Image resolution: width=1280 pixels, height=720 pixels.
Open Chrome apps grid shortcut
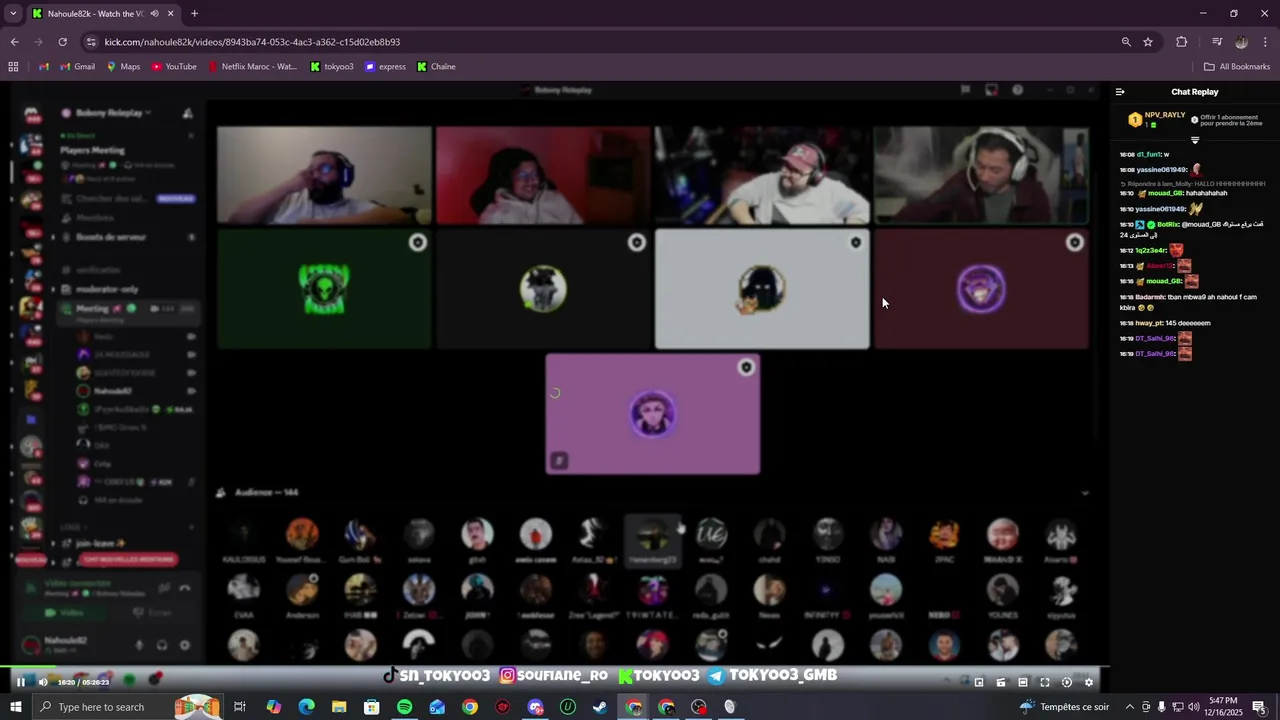tap(13, 67)
